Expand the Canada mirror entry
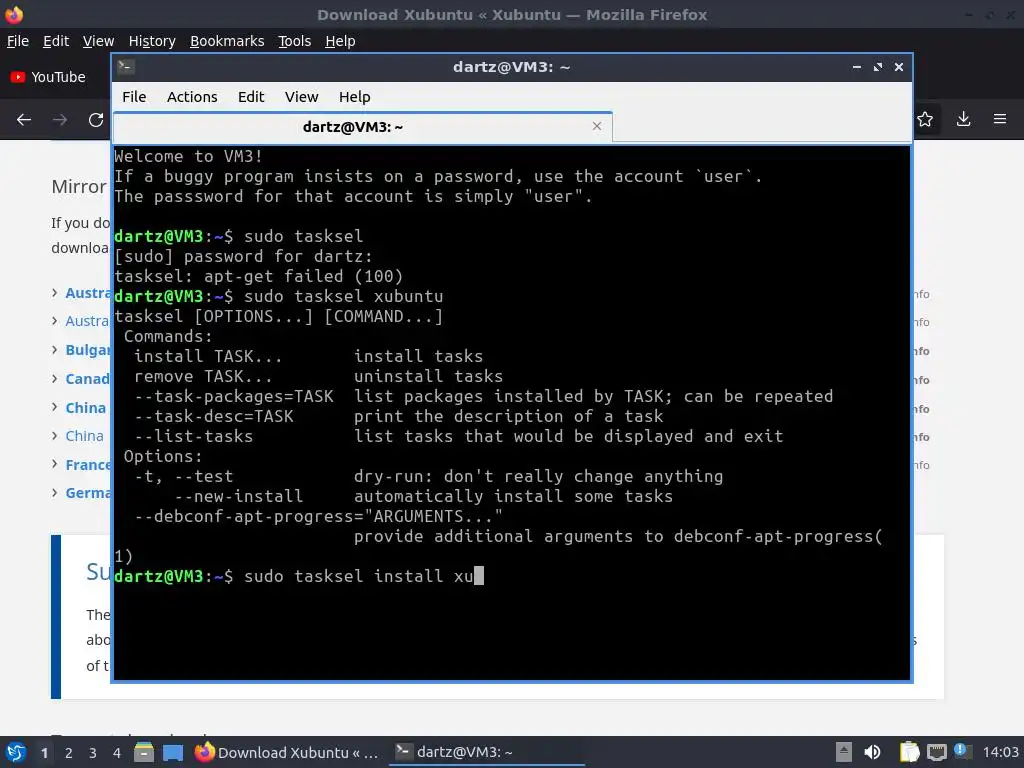Screen dimensions: 1024x768 (55, 378)
